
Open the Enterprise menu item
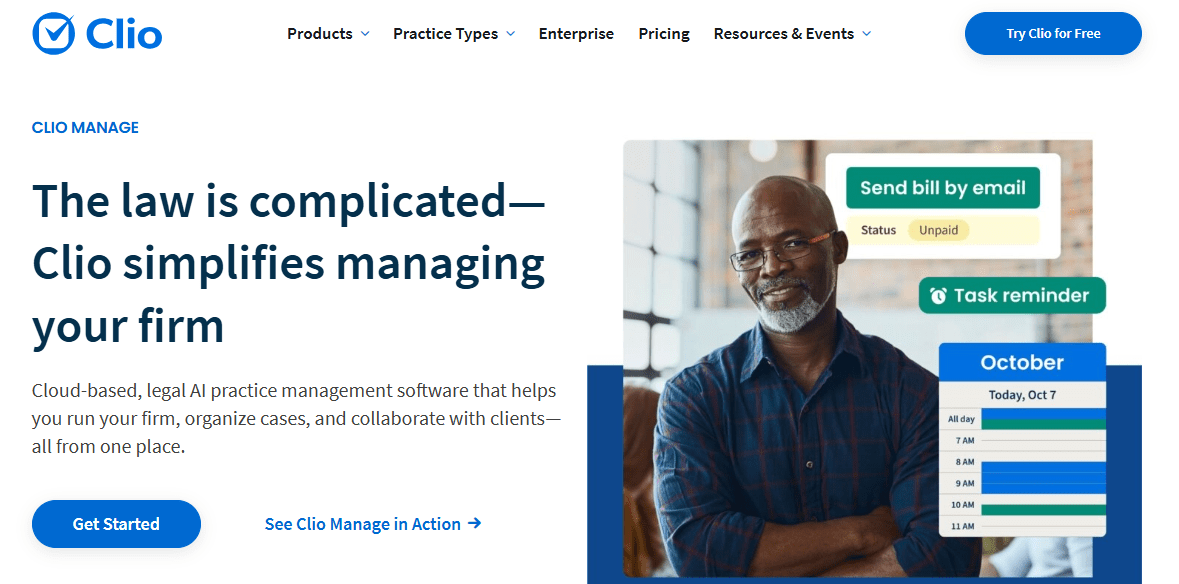(x=577, y=34)
